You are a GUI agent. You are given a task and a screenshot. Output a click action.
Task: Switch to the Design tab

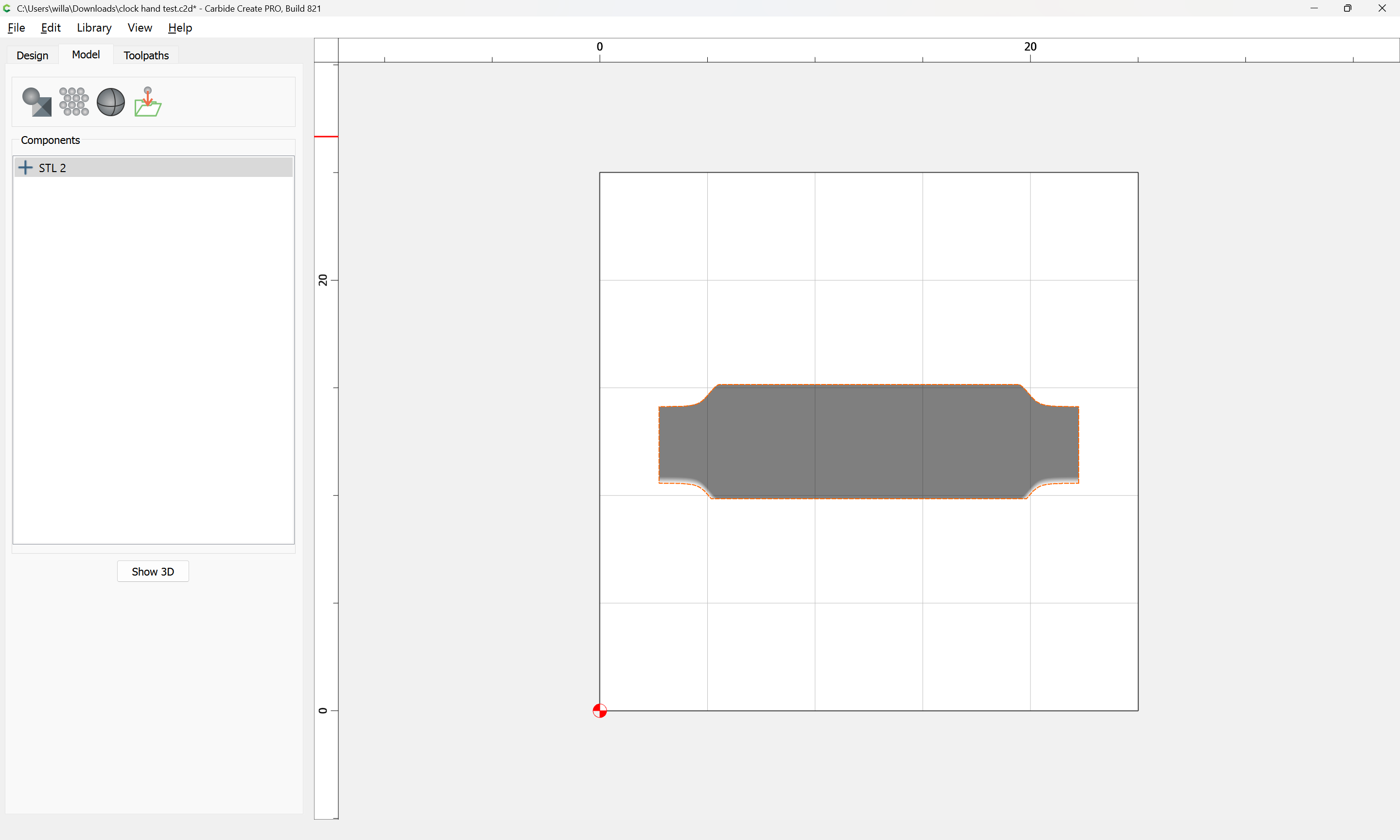click(32, 55)
